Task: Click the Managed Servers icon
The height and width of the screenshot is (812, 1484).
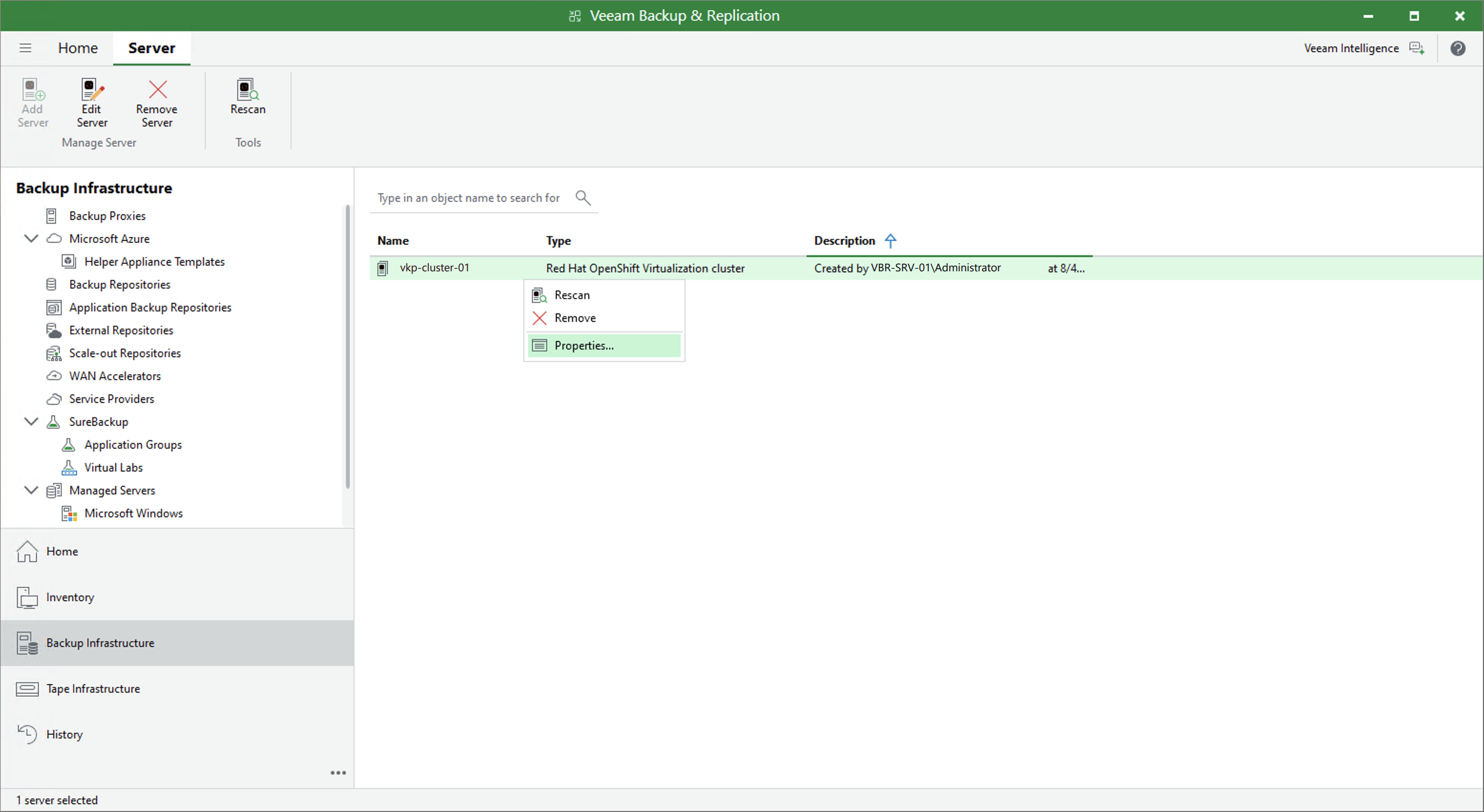Action: point(53,491)
